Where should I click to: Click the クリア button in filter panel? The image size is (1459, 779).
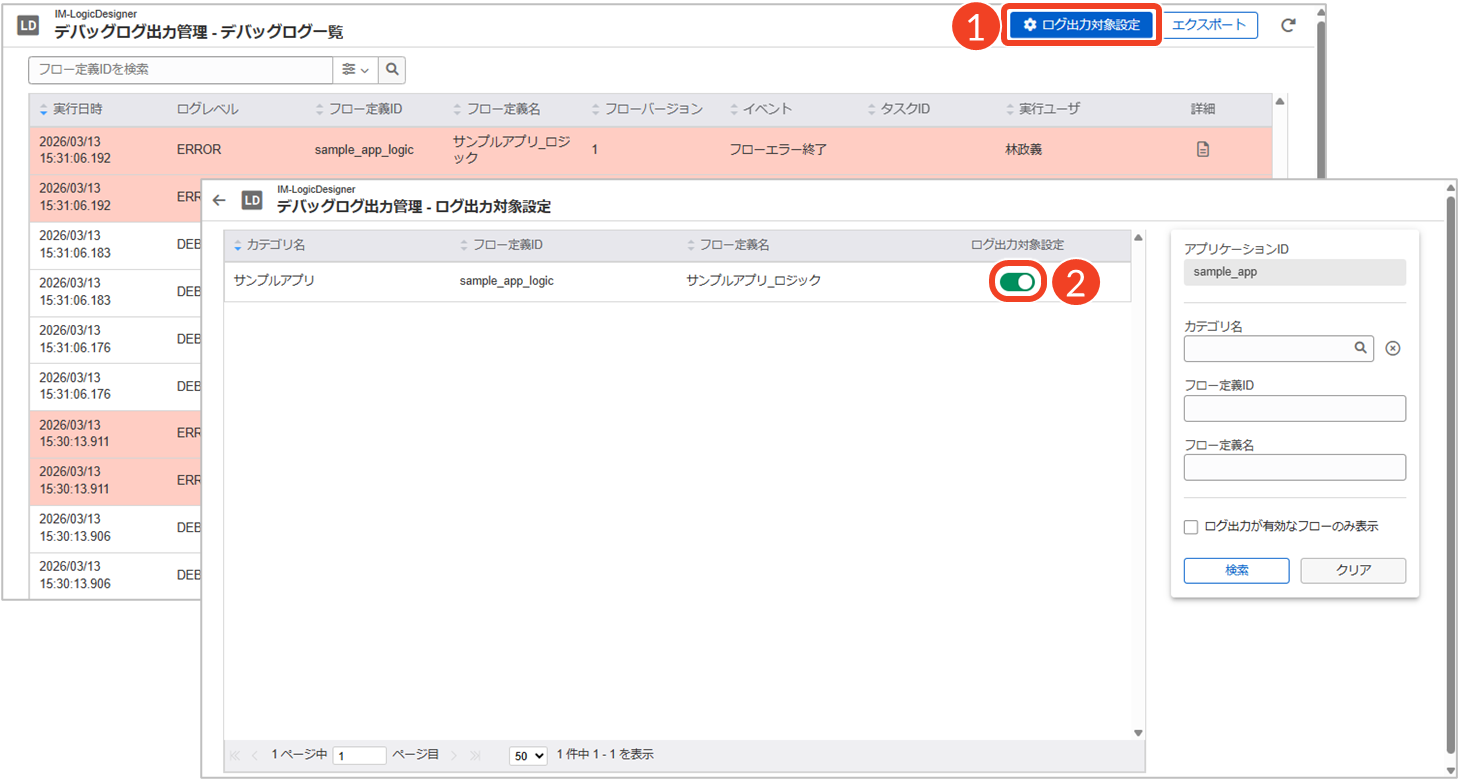click(1353, 570)
